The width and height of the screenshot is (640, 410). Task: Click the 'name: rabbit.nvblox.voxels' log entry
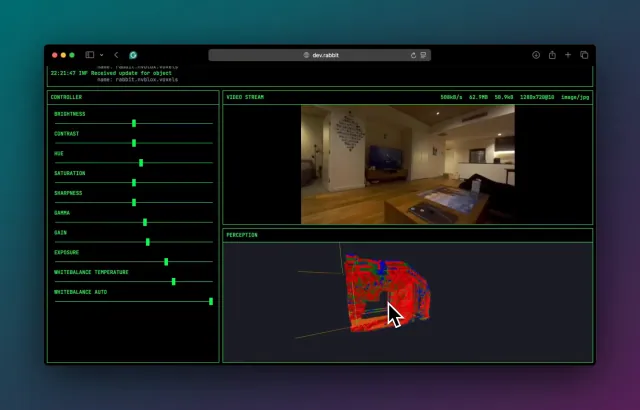tap(138, 80)
